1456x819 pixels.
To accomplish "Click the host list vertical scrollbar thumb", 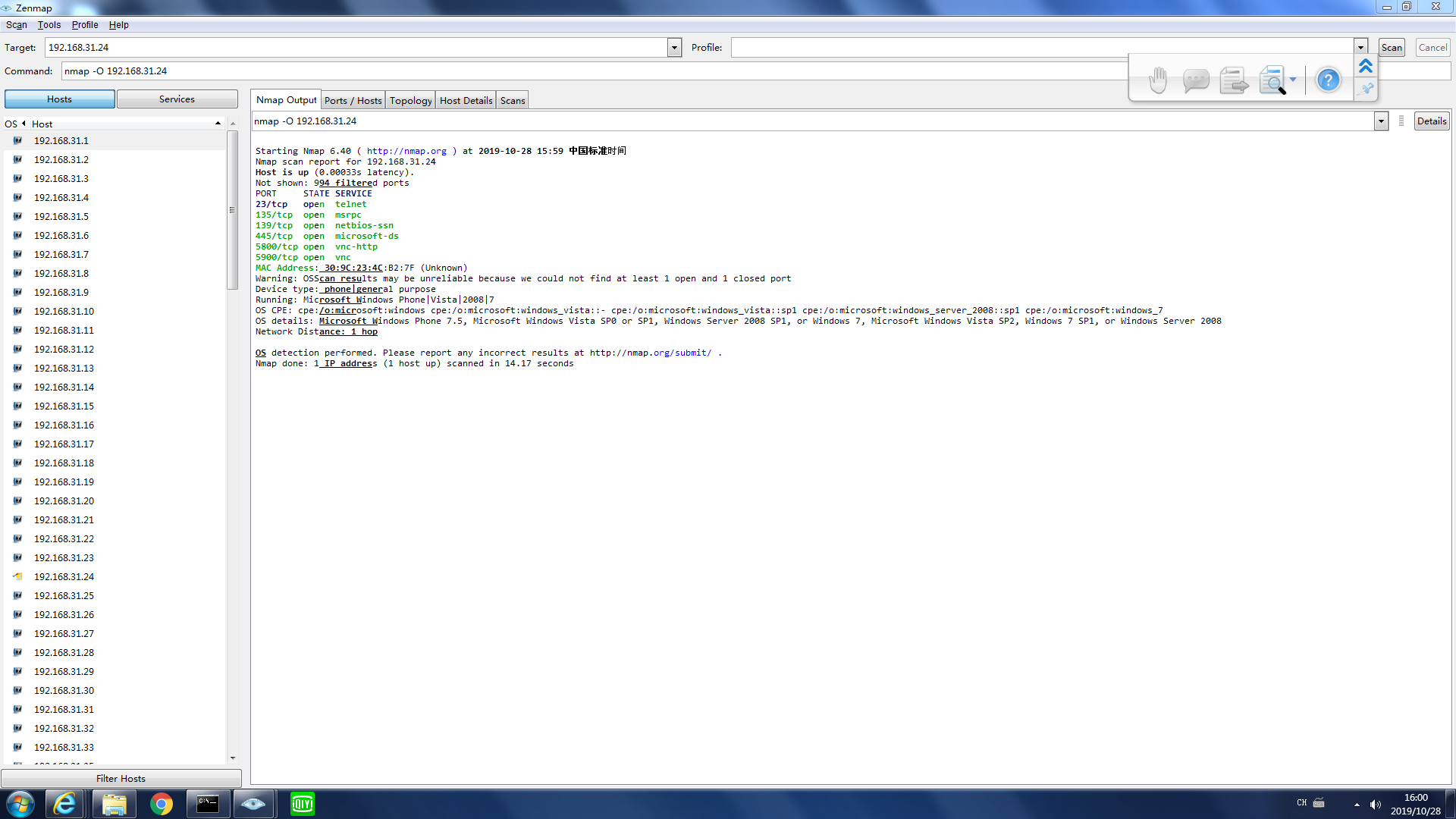I will [x=232, y=210].
